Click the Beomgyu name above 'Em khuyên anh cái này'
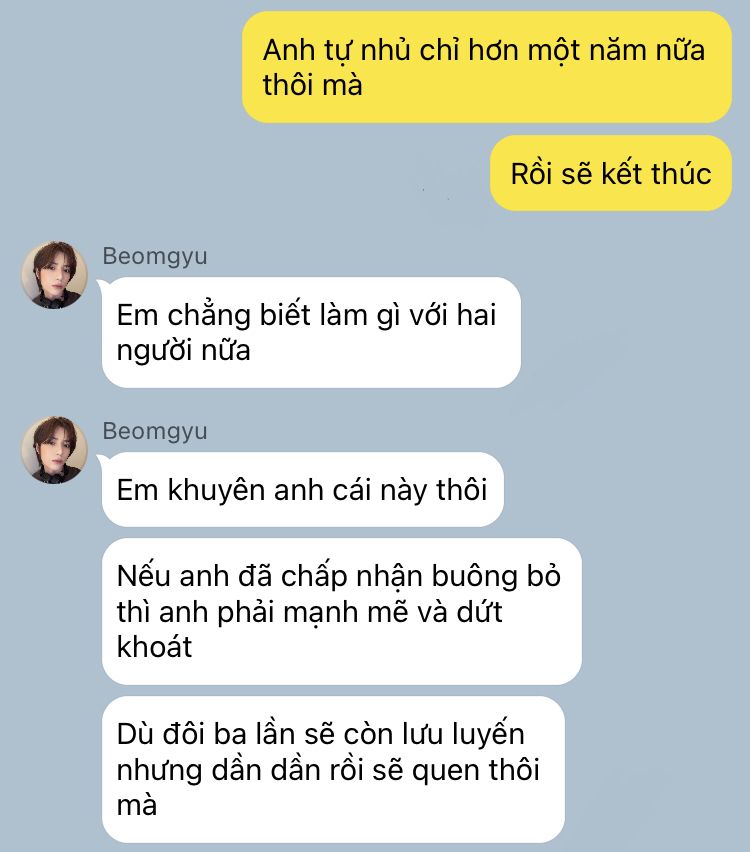The image size is (750, 852). [x=155, y=431]
